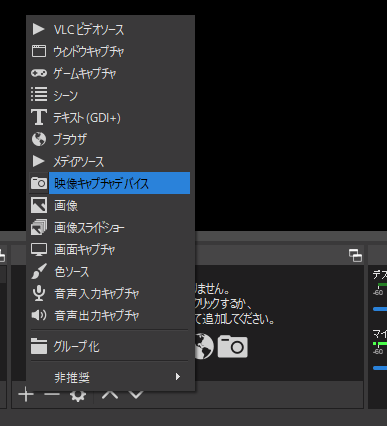Add 画像スライドショー source

pyautogui.click(x=110, y=227)
